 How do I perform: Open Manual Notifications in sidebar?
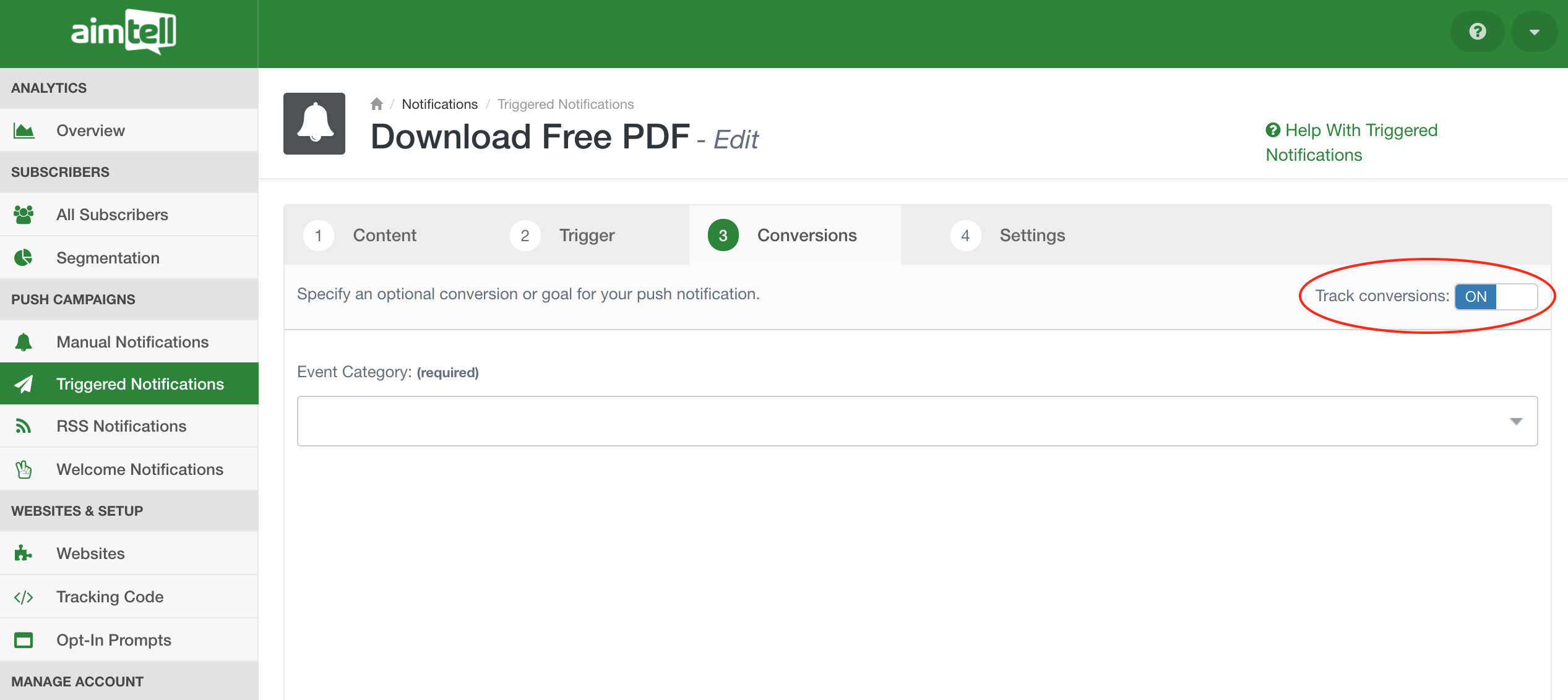132,342
